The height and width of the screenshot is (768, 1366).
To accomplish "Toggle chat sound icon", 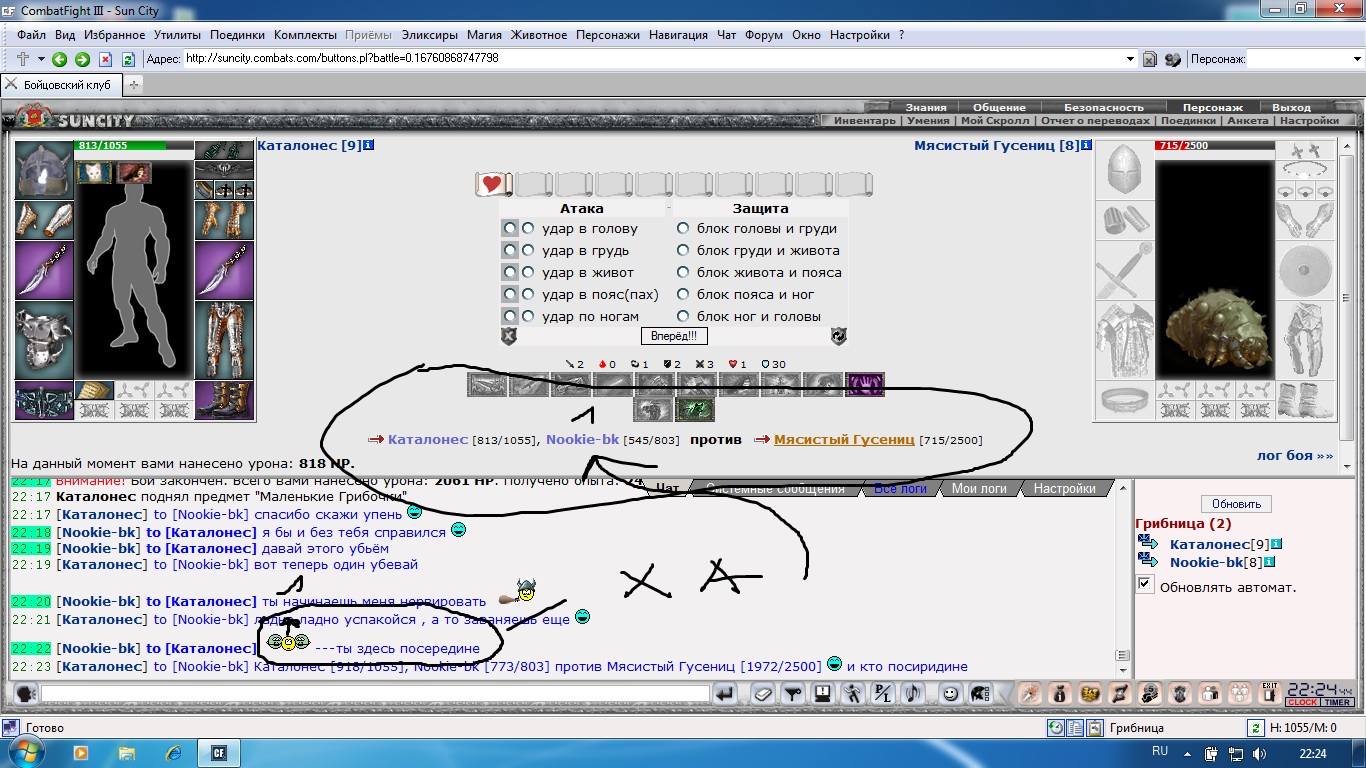I will pos(912,693).
